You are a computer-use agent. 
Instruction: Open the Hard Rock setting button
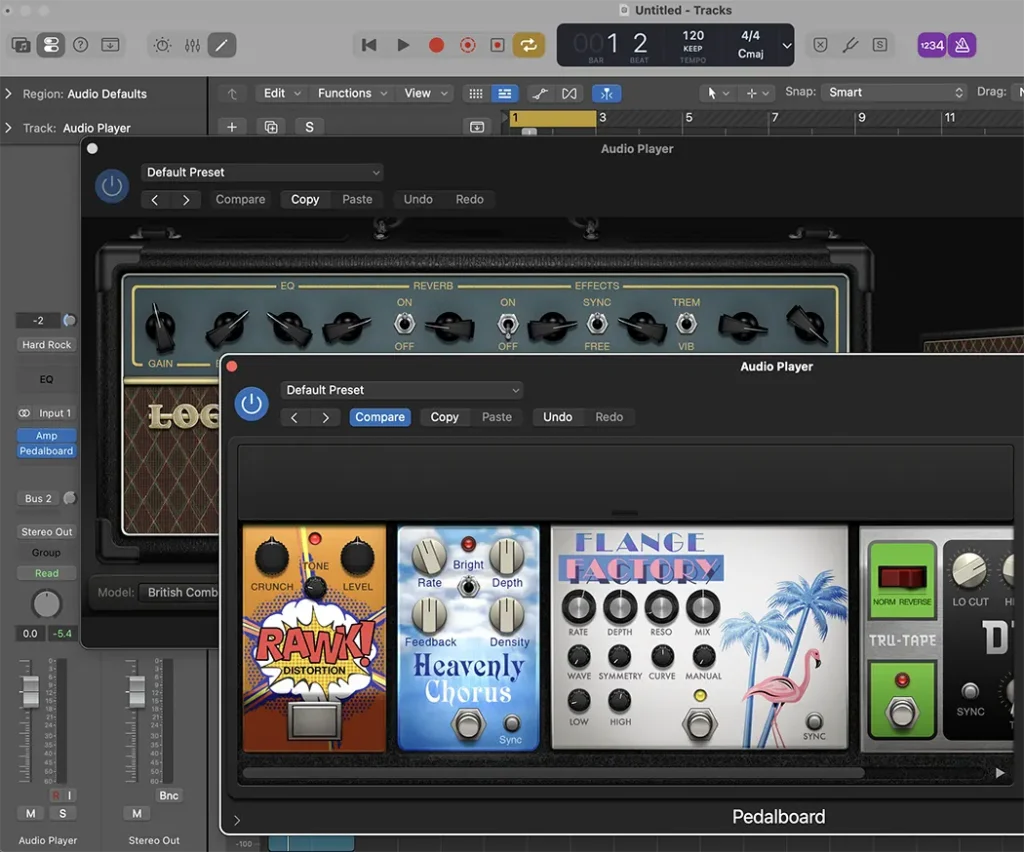tap(46, 345)
